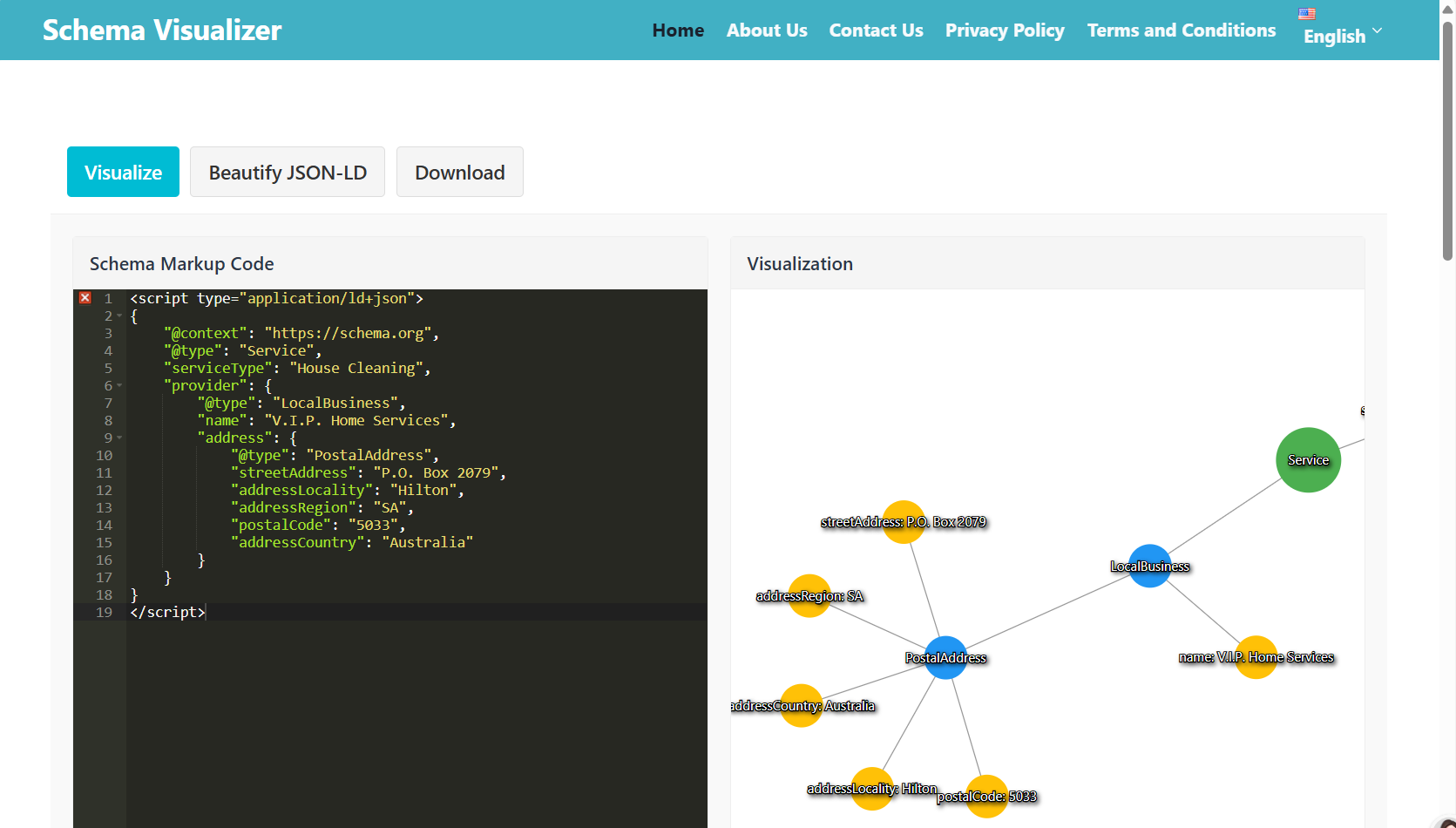Click the "V.I.P. Home Services" string in code

tap(356, 420)
